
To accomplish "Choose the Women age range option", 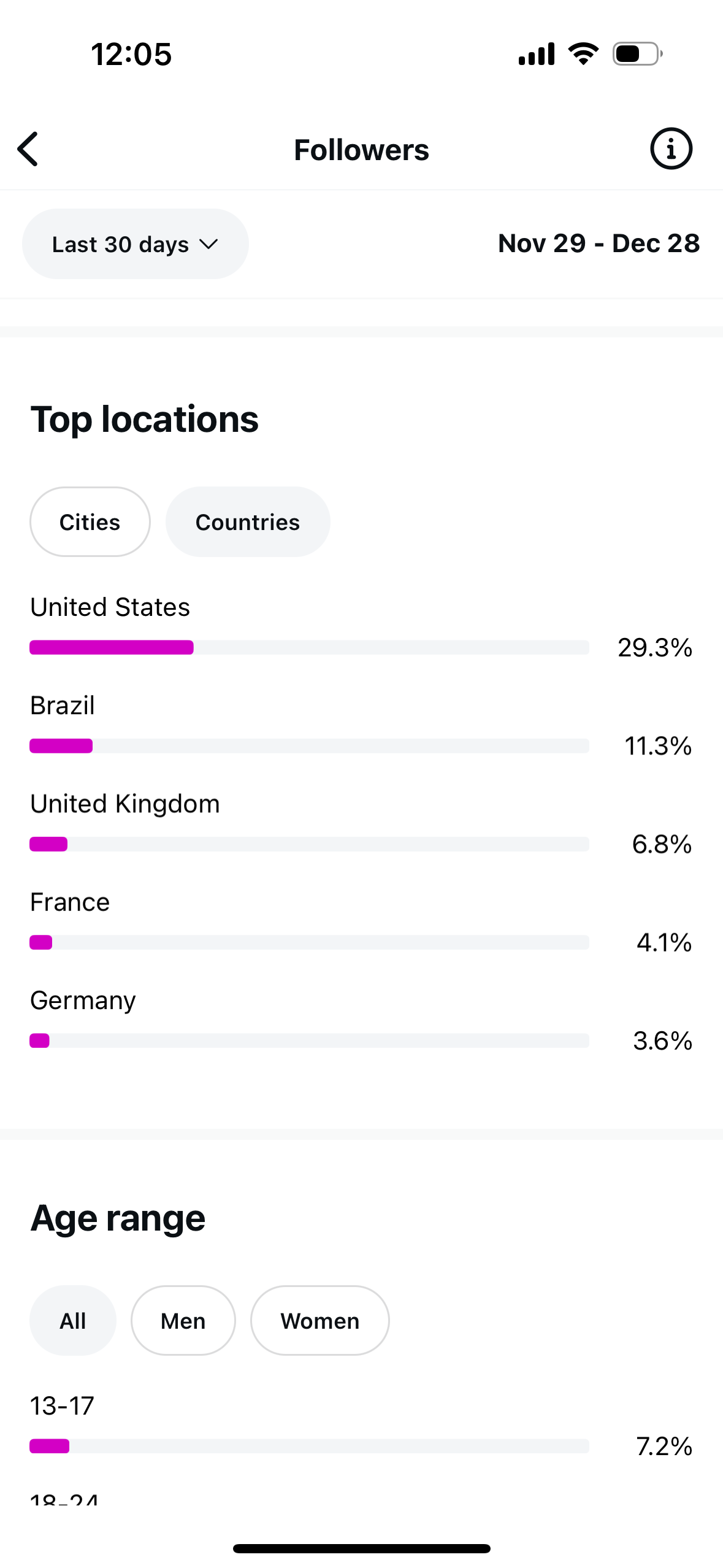I will click(320, 1321).
